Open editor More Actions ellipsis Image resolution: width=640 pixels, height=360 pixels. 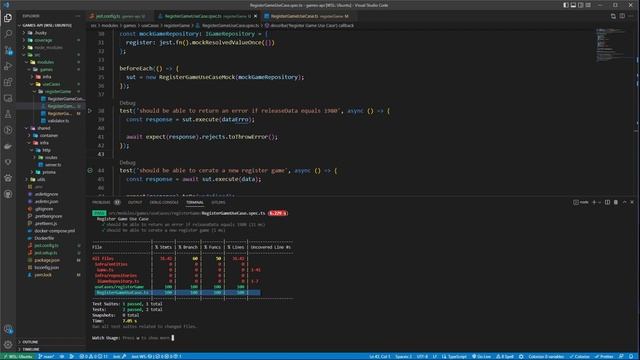(631, 16)
